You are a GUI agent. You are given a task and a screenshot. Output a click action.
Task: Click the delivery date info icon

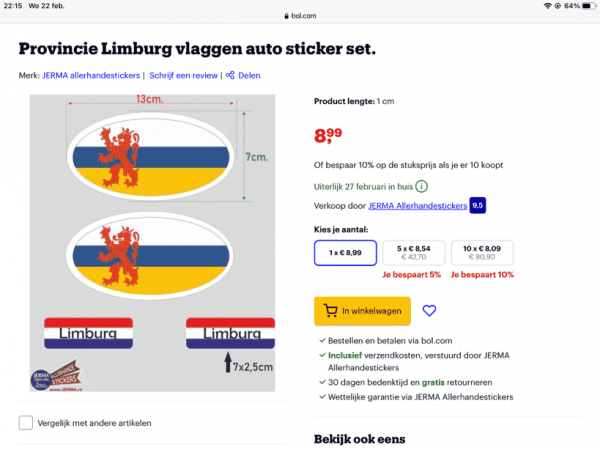click(x=421, y=185)
